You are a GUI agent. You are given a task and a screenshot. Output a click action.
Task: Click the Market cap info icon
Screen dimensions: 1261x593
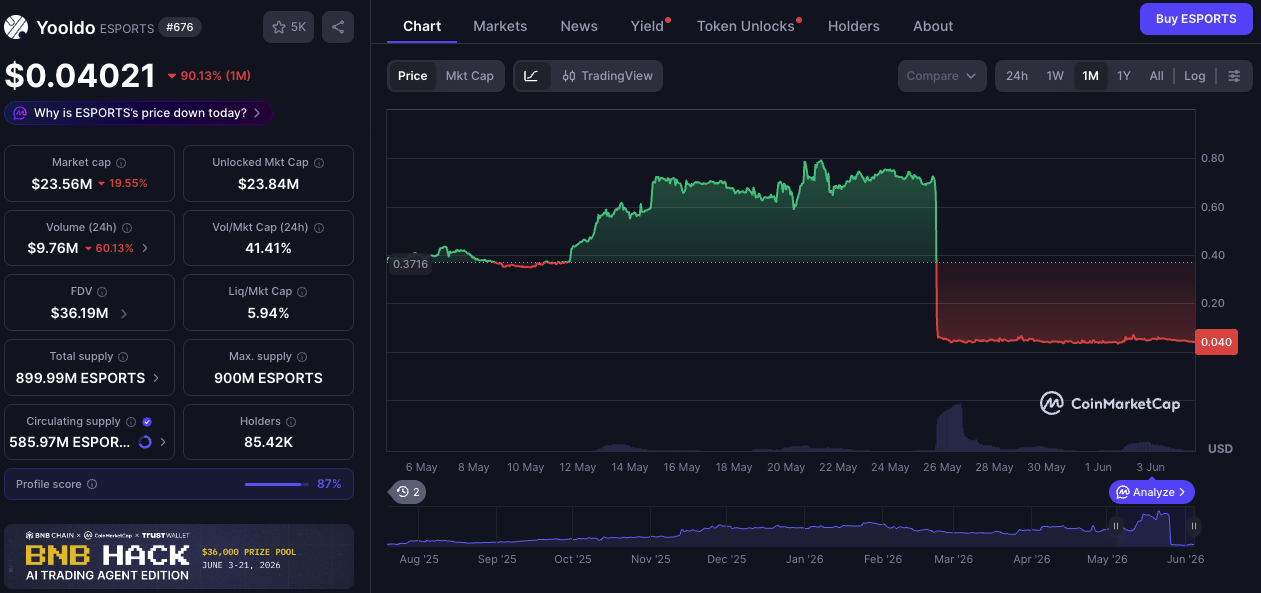(x=121, y=162)
